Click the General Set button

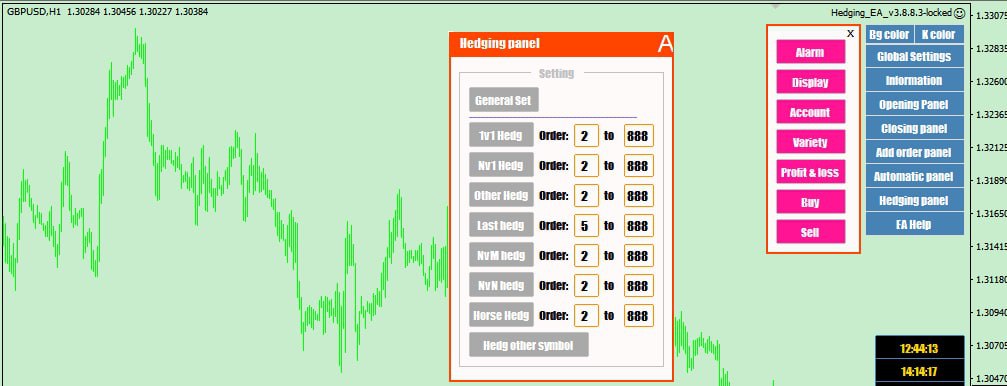point(504,100)
